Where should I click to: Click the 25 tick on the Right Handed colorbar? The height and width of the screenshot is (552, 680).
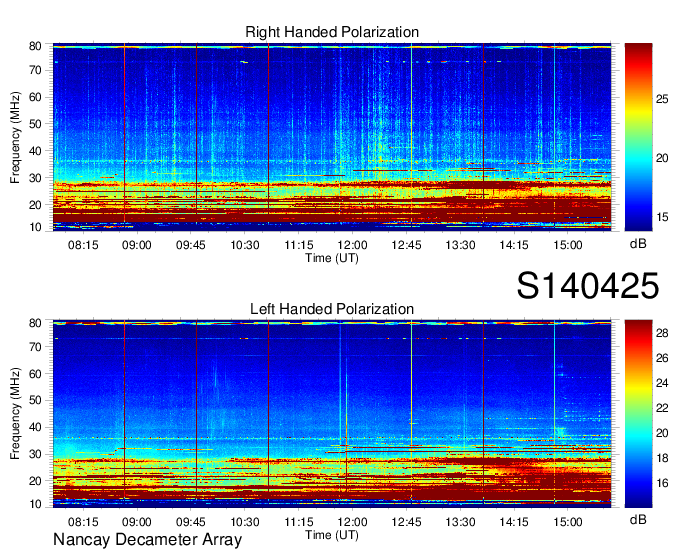pos(662,99)
